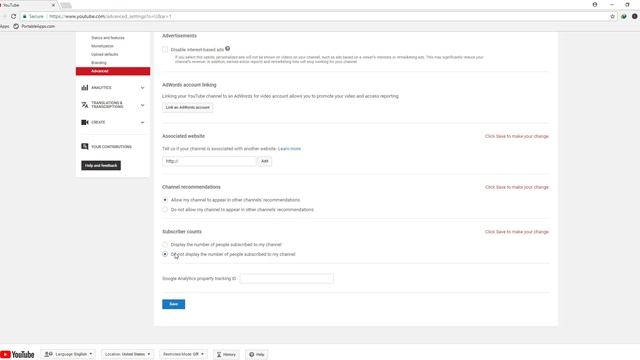Image resolution: width=640 pixels, height=360 pixels.
Task: Click Link an AdWords account button
Action: click(x=187, y=107)
